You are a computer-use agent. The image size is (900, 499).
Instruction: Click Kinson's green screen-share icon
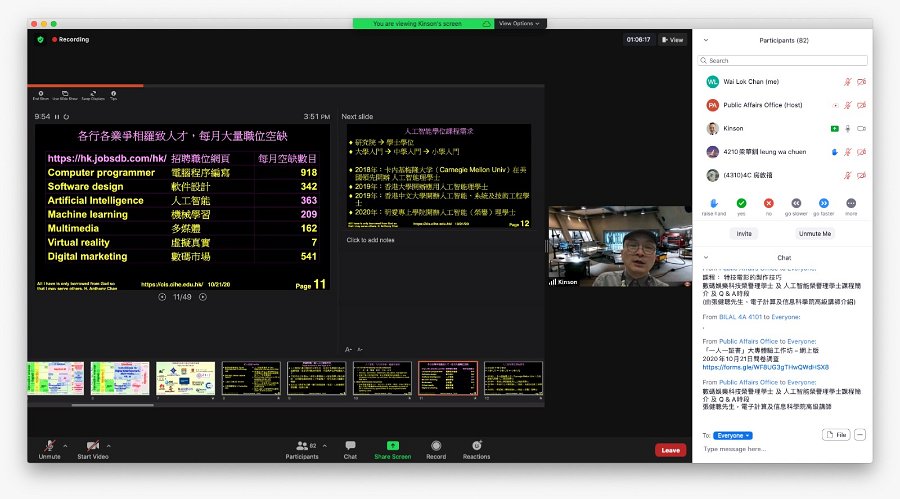[x=835, y=129]
